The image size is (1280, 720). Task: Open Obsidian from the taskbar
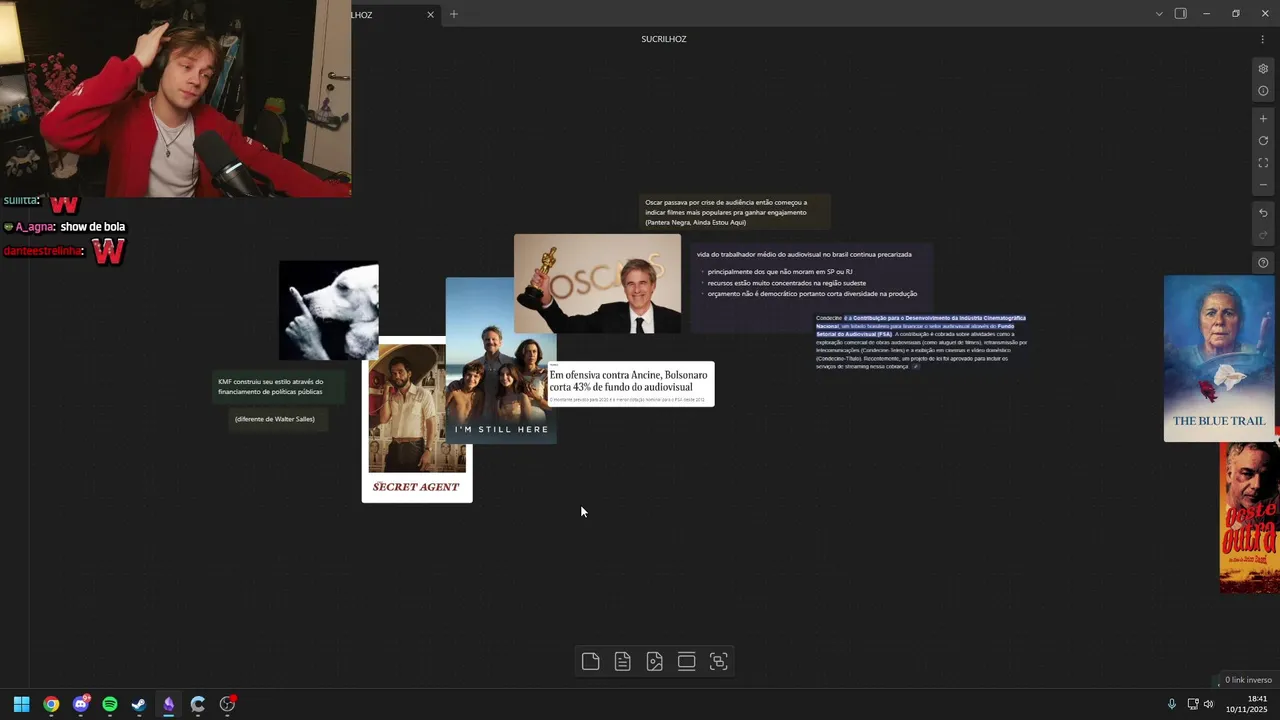point(168,704)
